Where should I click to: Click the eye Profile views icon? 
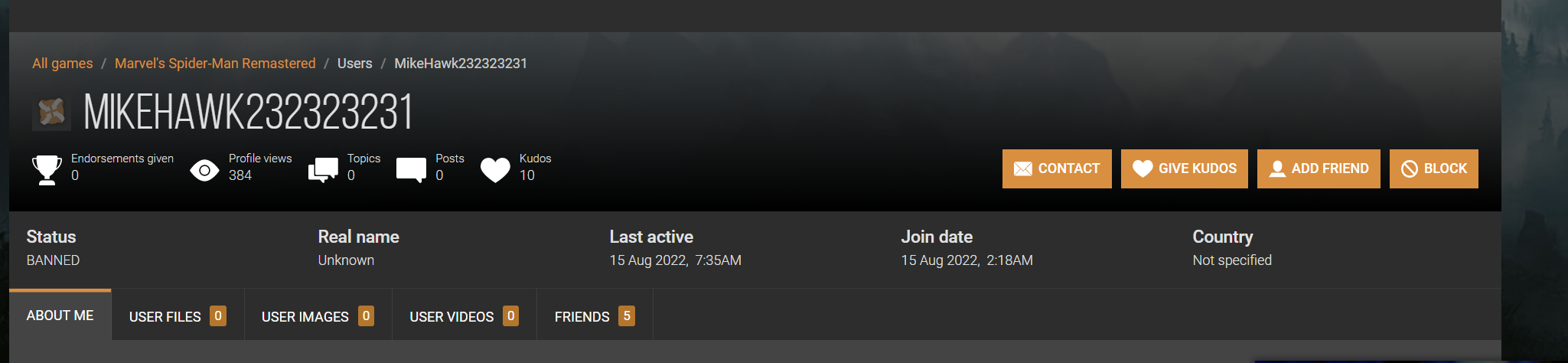(204, 170)
